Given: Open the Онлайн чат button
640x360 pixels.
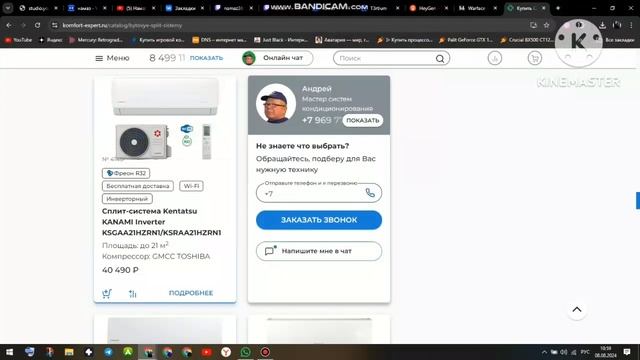Looking at the screenshot, I should point(278,58).
